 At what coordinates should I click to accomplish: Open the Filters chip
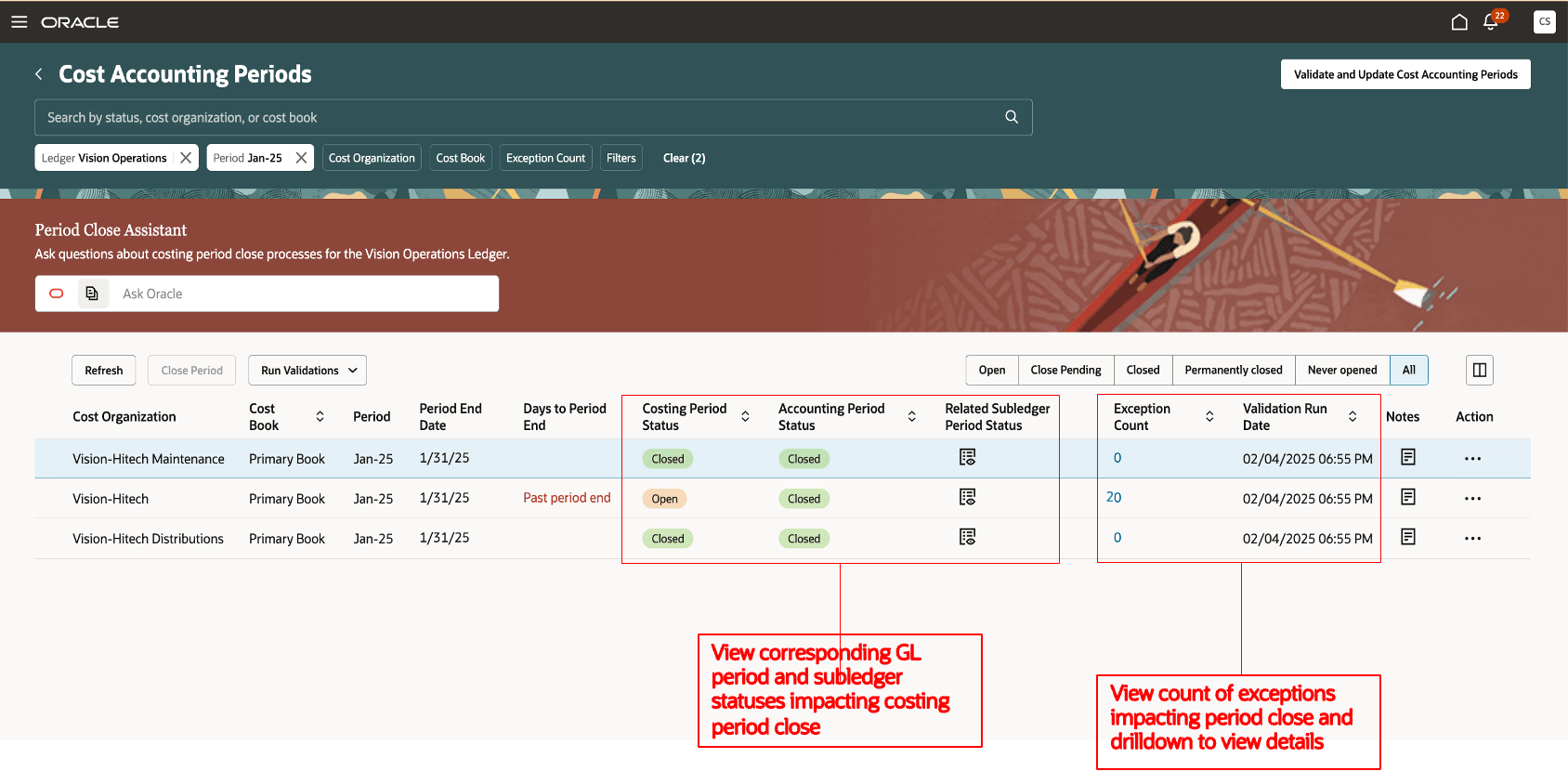[x=621, y=158]
